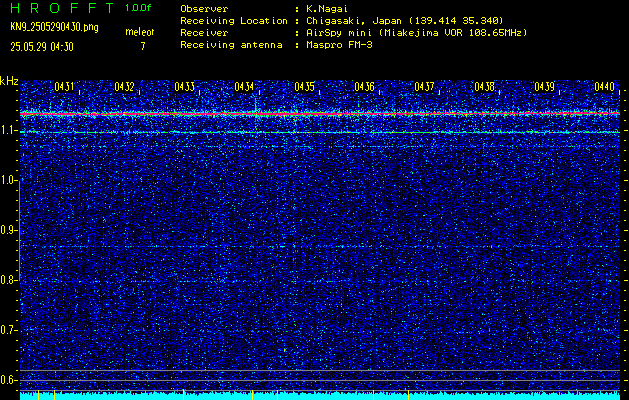Click the 0.8 kHz frequency axis label
Screen dimensions: 629x400
coord(7,280)
